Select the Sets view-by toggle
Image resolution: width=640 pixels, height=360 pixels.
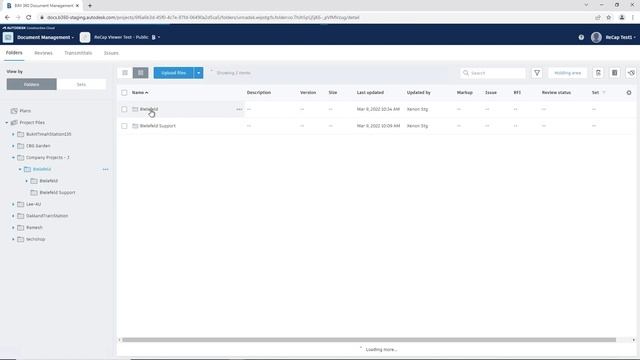[x=81, y=84]
